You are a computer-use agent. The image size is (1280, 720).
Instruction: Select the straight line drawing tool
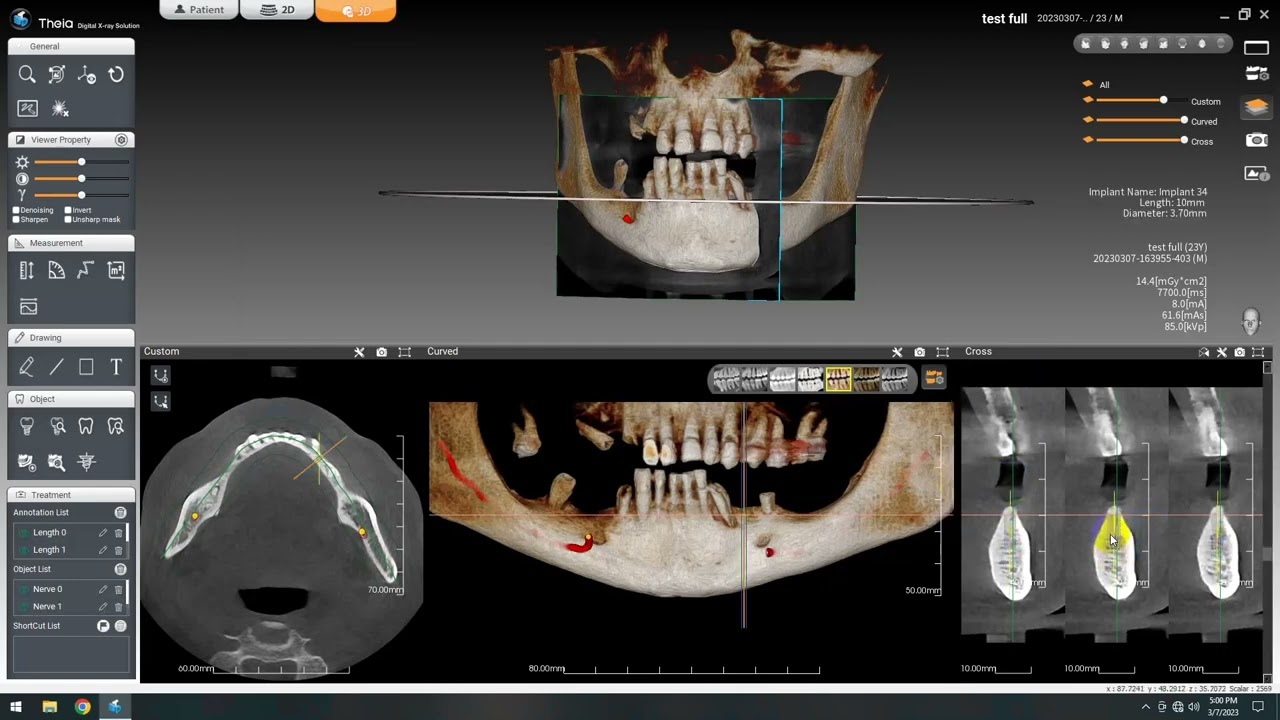tap(57, 367)
